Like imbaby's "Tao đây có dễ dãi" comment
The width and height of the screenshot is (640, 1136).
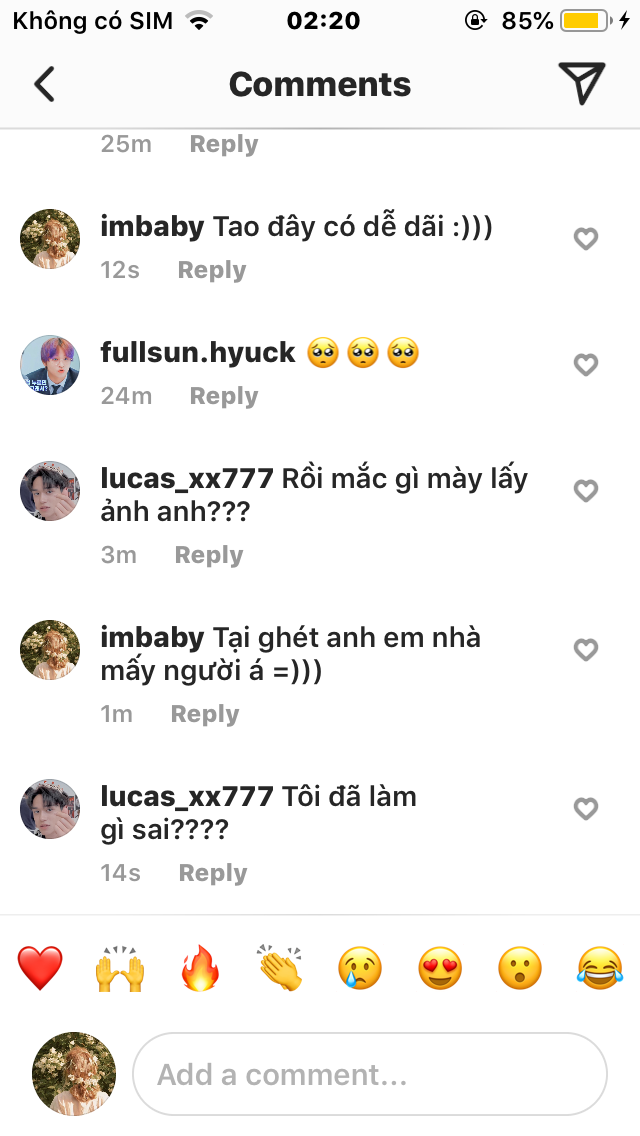tap(585, 238)
